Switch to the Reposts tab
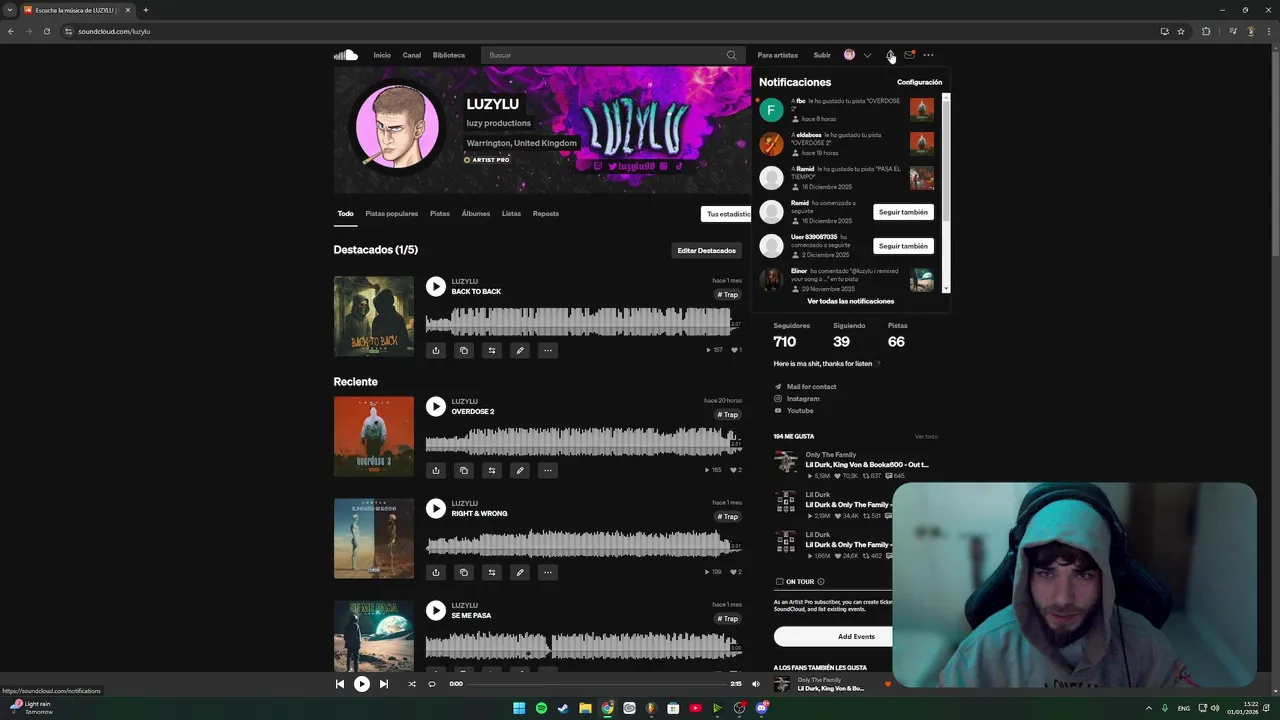This screenshot has height=720, width=1280. coord(546,213)
